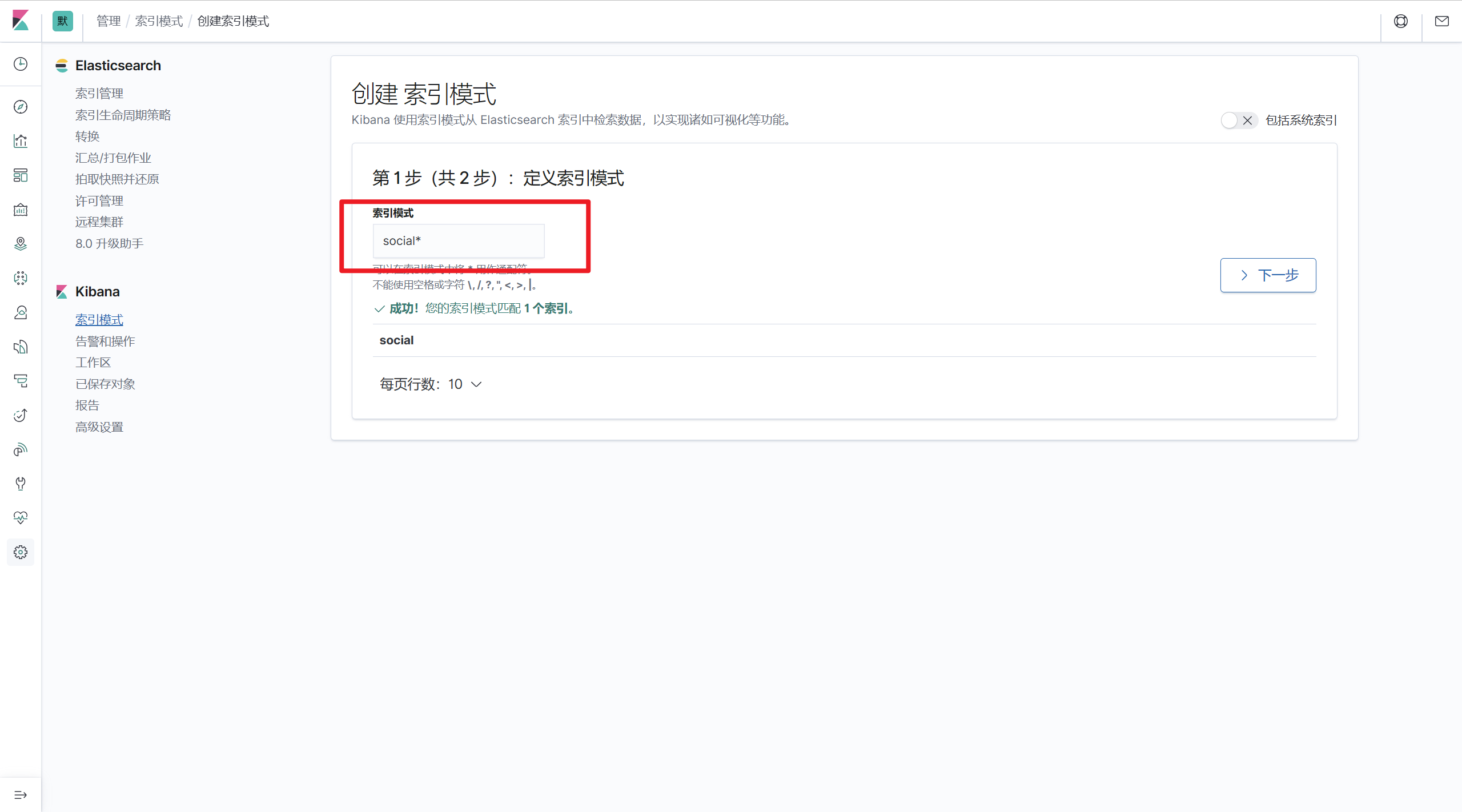The image size is (1462, 812).
Task: Select 索引管理 in Elasticsearch menu
Action: pos(99,93)
